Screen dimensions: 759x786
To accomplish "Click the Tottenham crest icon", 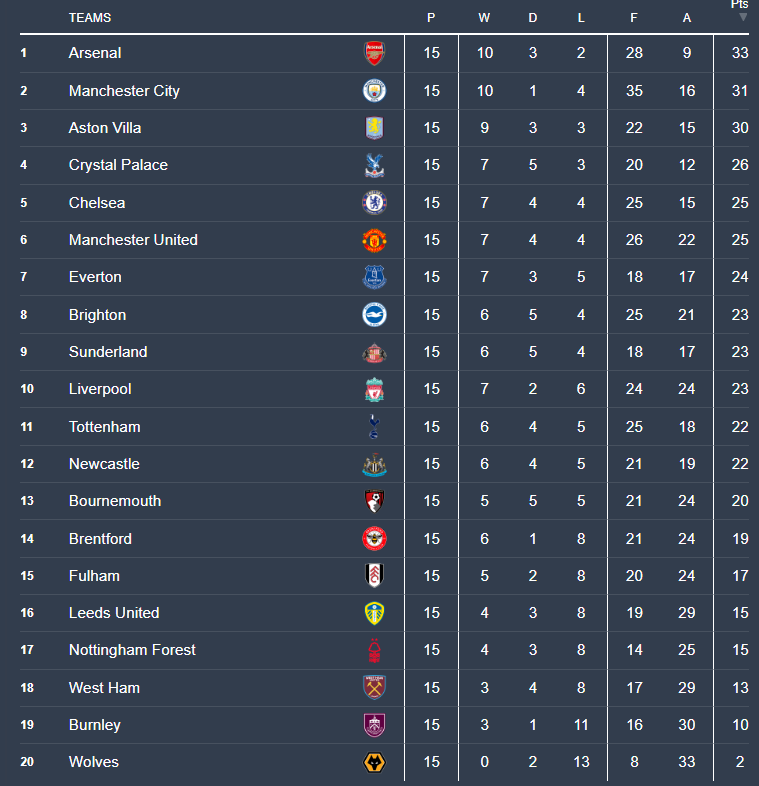I will (x=373, y=427).
